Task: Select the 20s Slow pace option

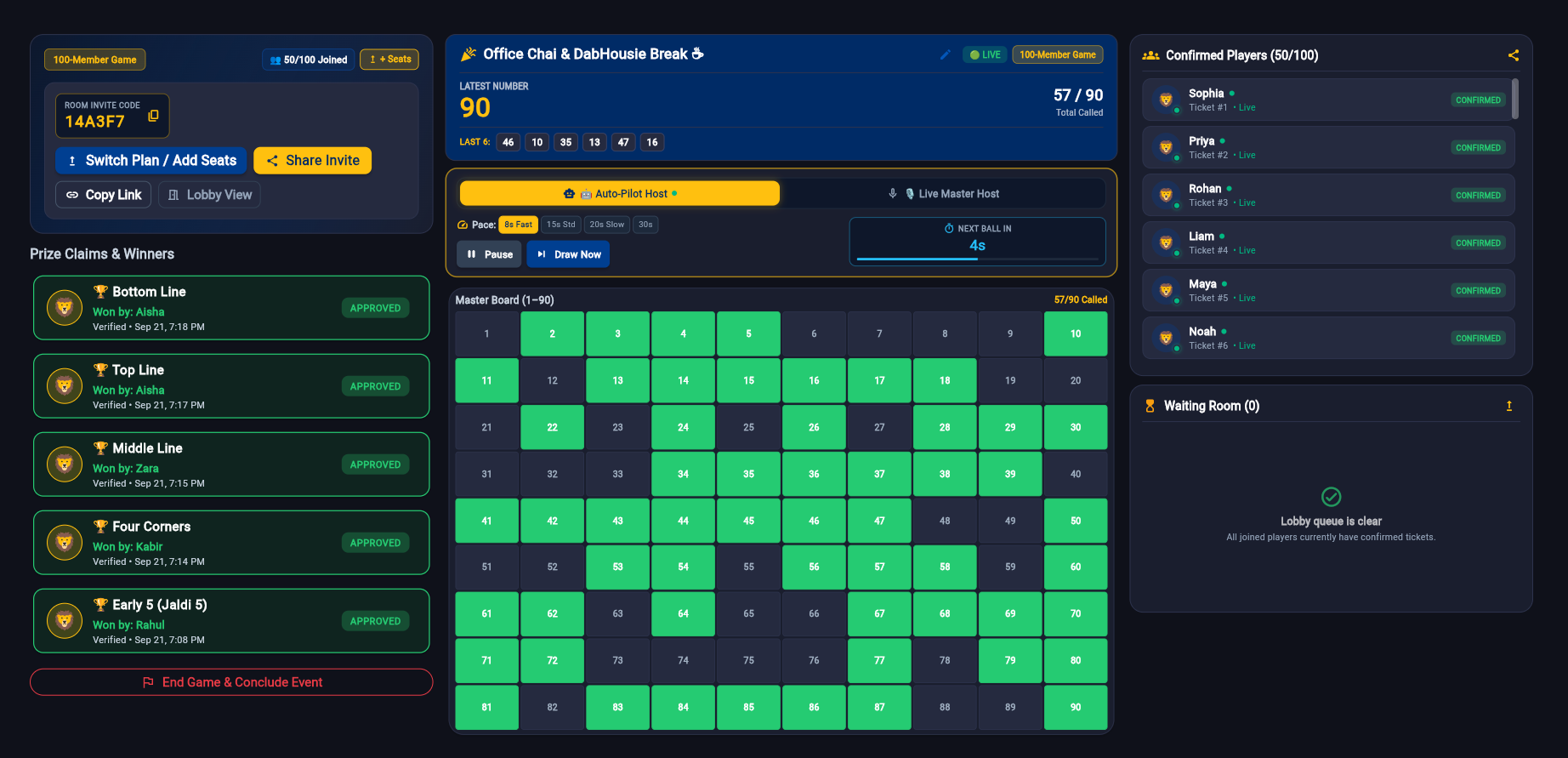Action: (x=607, y=225)
